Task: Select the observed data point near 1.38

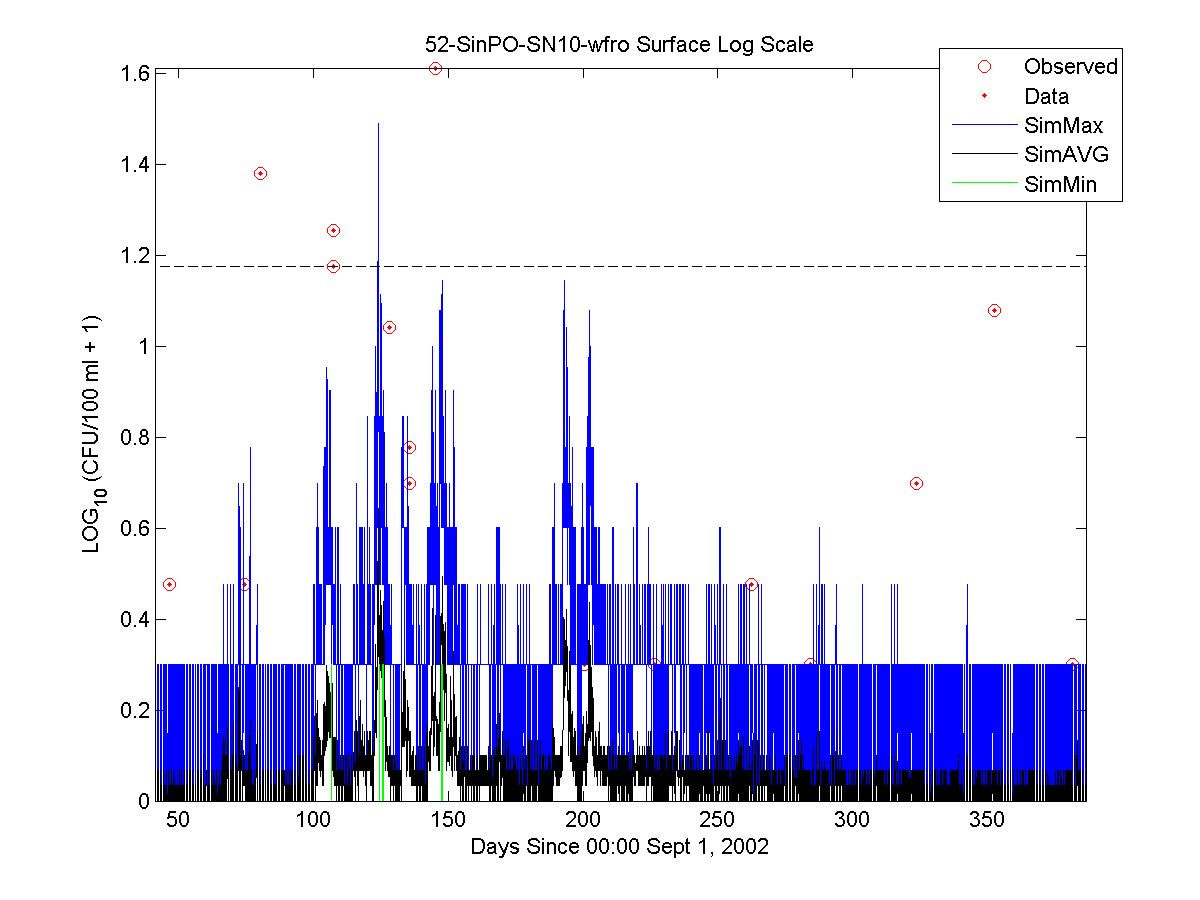Action: point(260,173)
